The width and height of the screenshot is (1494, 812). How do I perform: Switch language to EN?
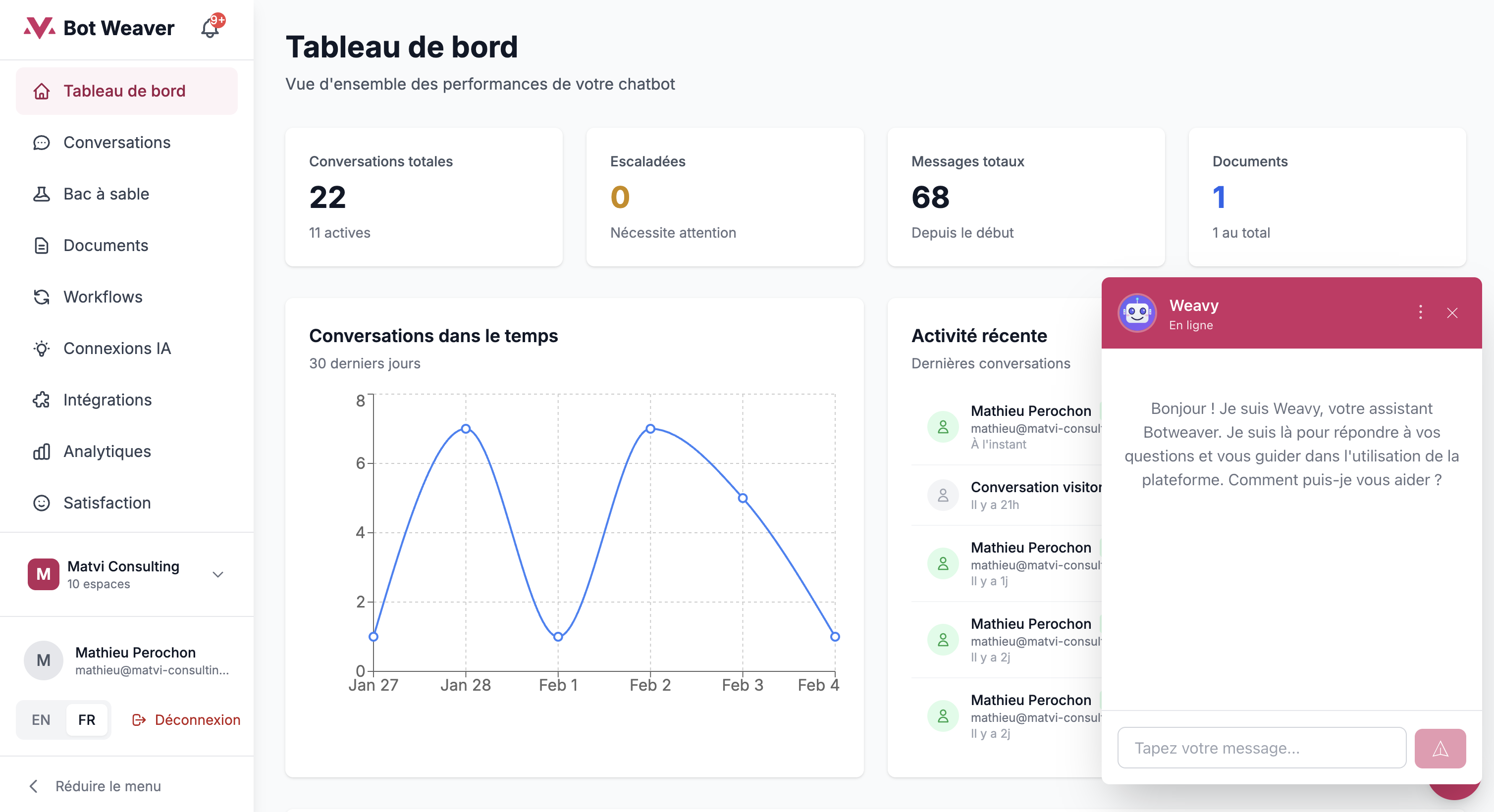tap(41, 720)
